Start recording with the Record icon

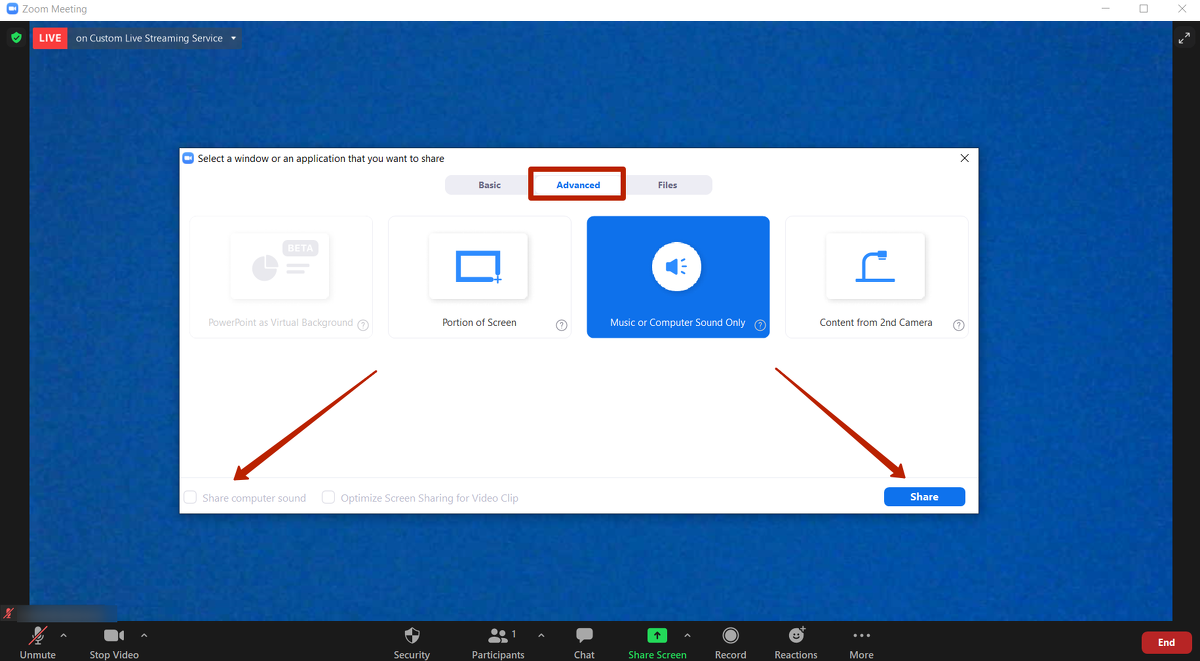click(x=730, y=636)
